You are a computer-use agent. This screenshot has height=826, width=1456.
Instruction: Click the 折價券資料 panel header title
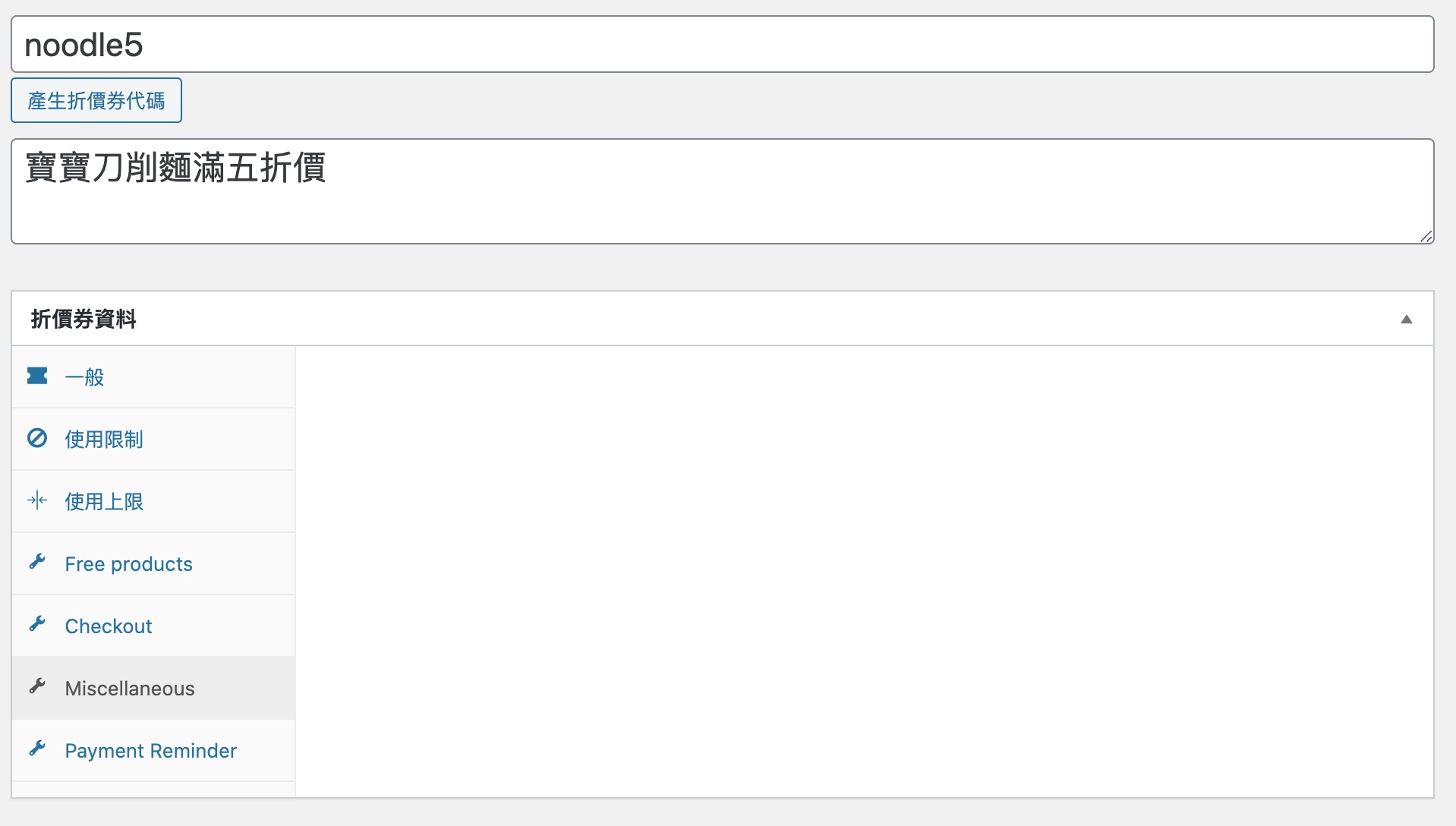[x=84, y=319]
